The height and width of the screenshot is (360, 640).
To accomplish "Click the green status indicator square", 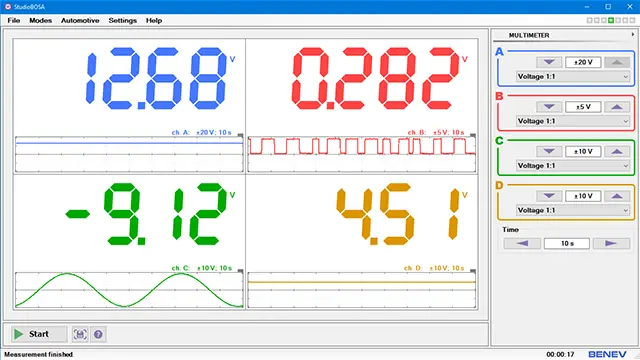I will (x=611, y=20).
